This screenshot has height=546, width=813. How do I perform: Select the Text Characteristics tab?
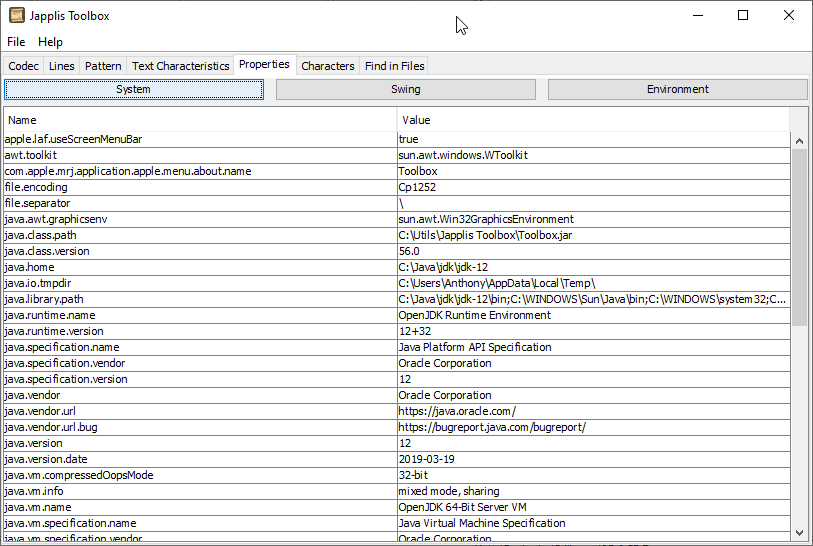tap(180, 66)
